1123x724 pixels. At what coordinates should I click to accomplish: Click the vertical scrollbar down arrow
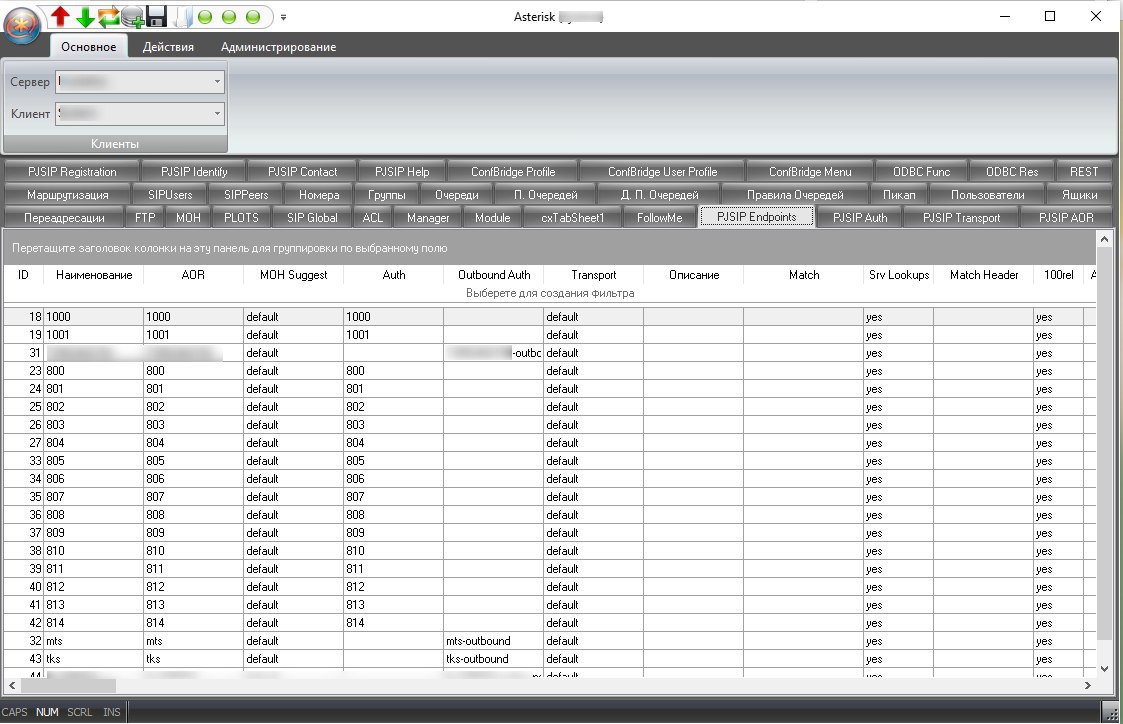coord(1104,669)
